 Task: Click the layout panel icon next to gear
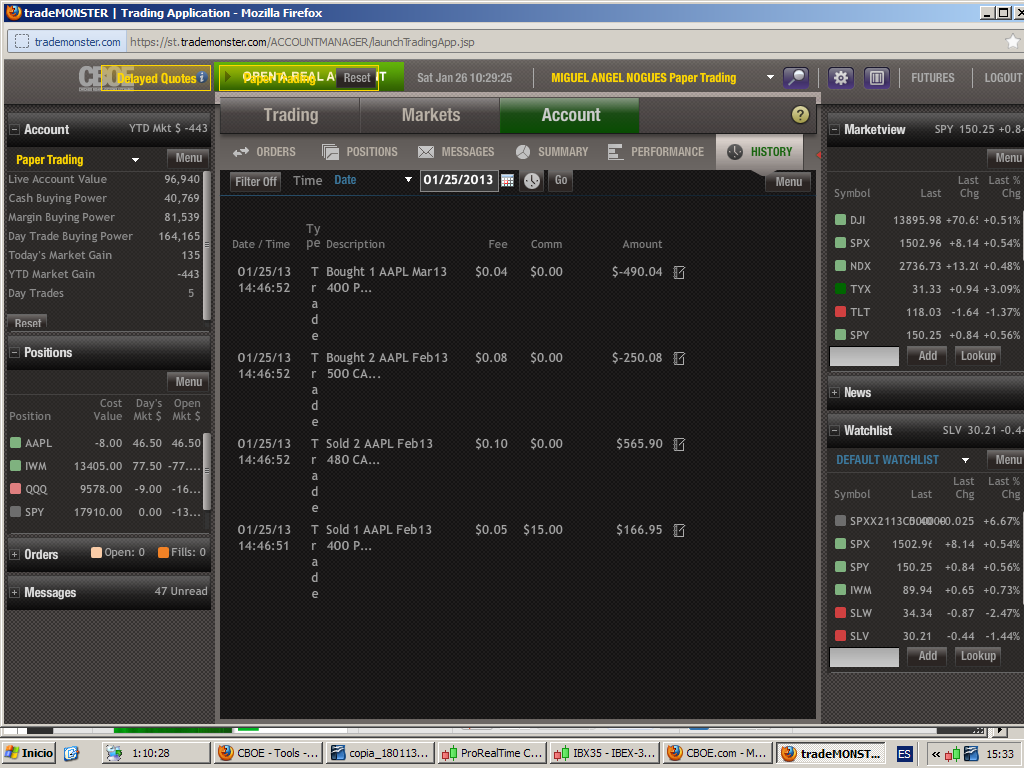(876, 78)
